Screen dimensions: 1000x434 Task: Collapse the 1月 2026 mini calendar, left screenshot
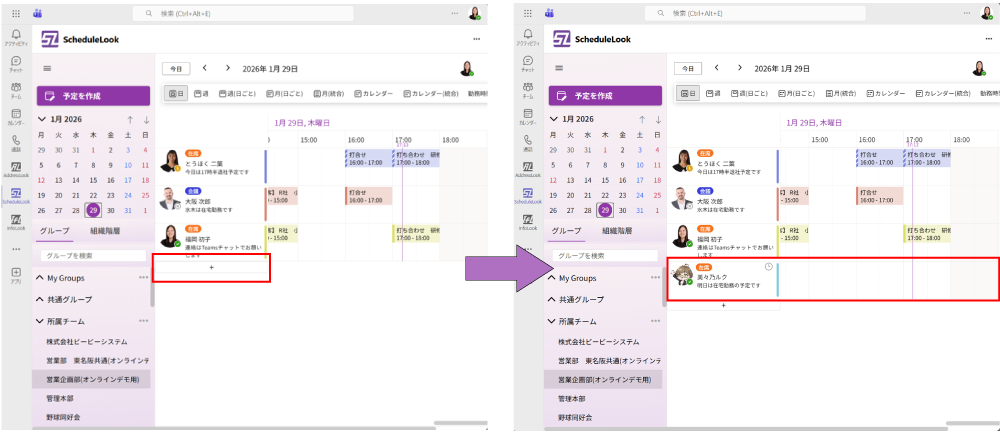point(41,119)
